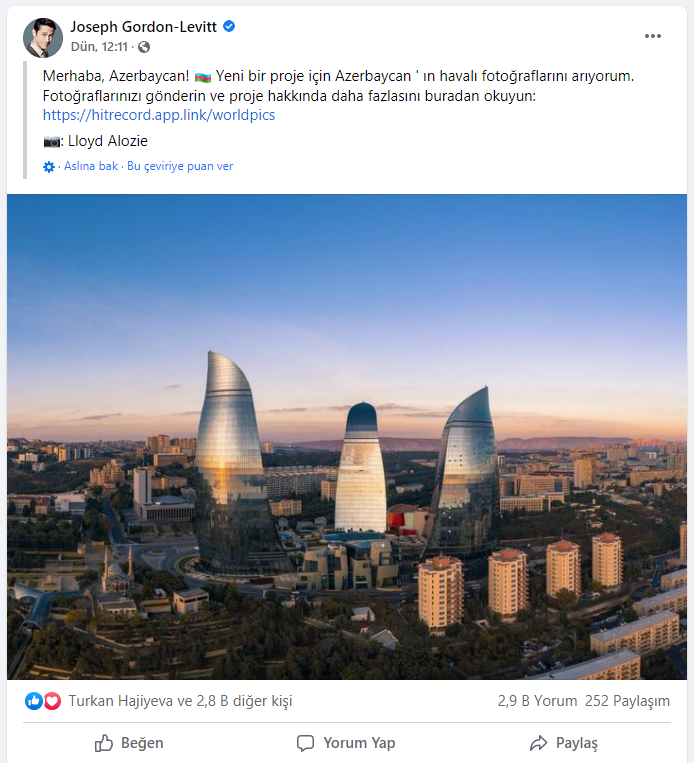Click the speech bubble comment icon
This screenshot has width=694, height=763.
[x=306, y=743]
